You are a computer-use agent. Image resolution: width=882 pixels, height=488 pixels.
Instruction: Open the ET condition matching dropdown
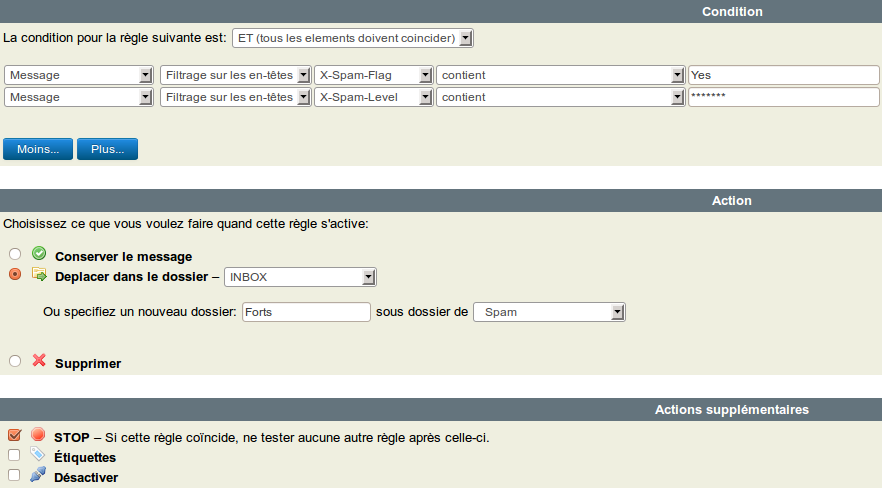pos(352,38)
